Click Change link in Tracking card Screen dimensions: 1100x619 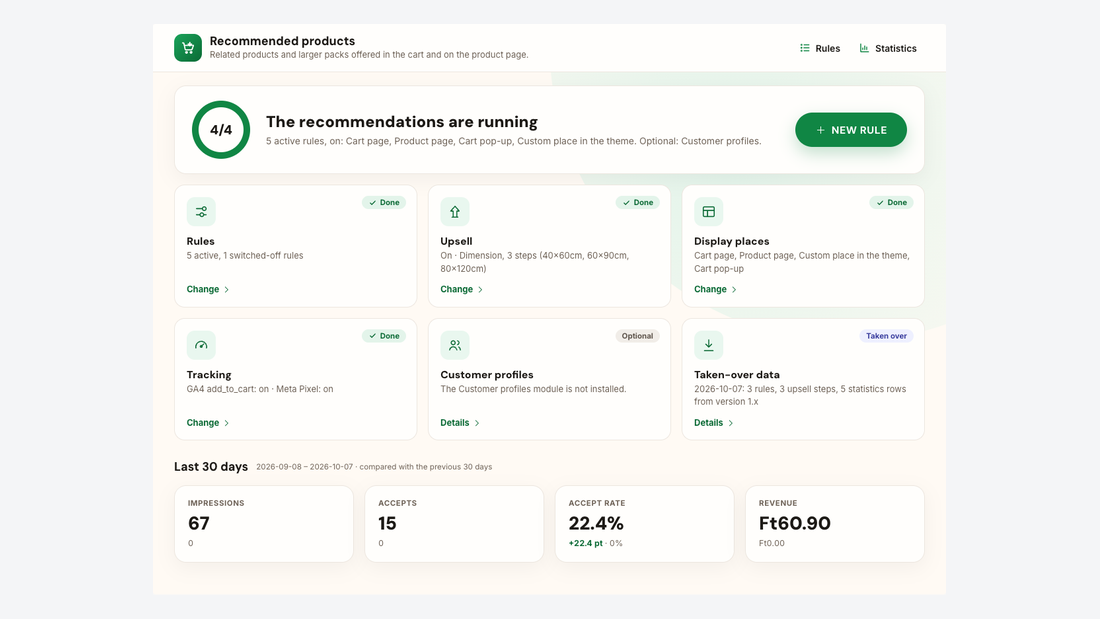point(208,422)
